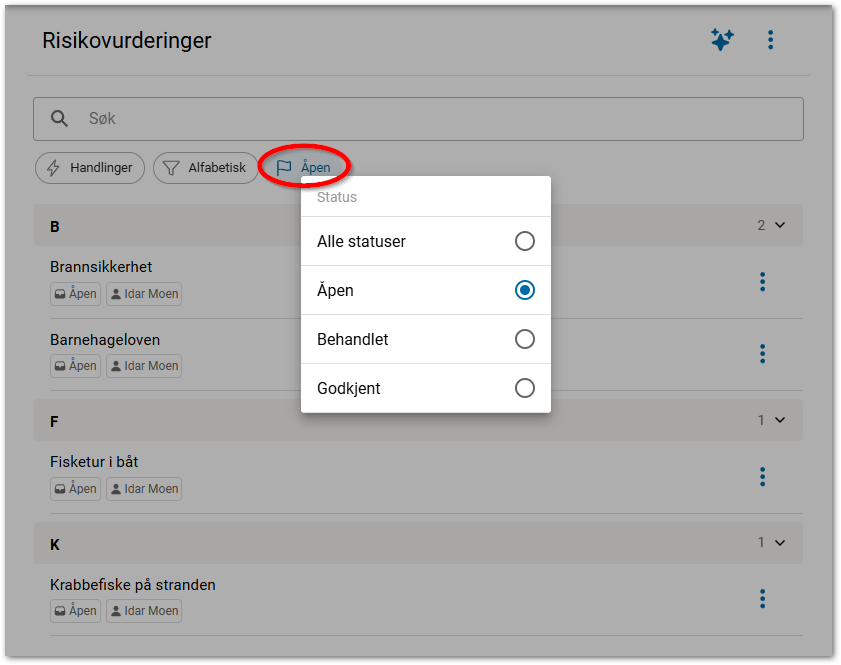Open the Alfabetisk sorting filter
841x665 pixels.
(205, 168)
